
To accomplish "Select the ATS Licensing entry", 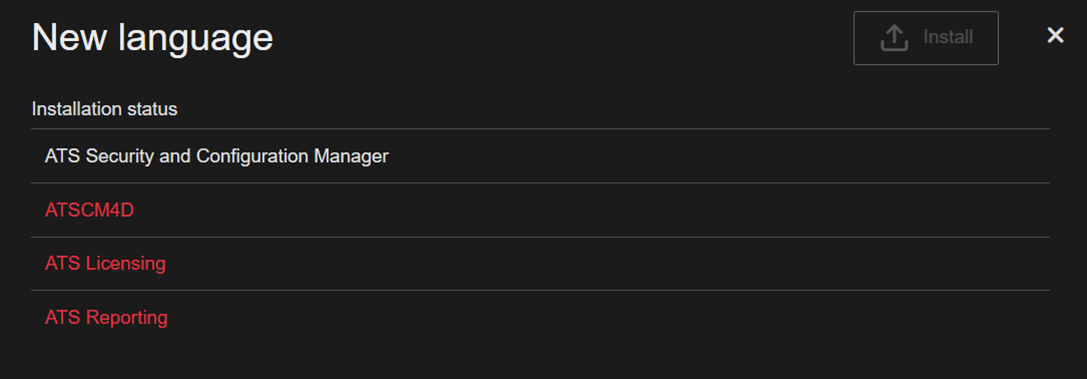I will pos(541,263).
